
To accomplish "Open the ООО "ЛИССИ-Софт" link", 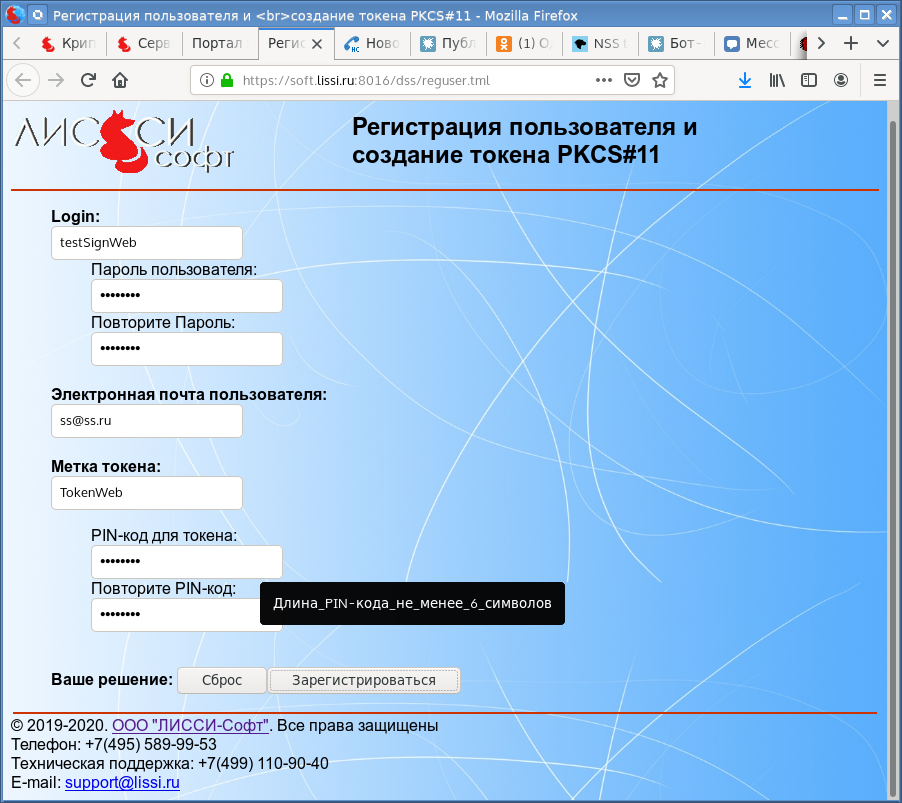I will point(190,725).
